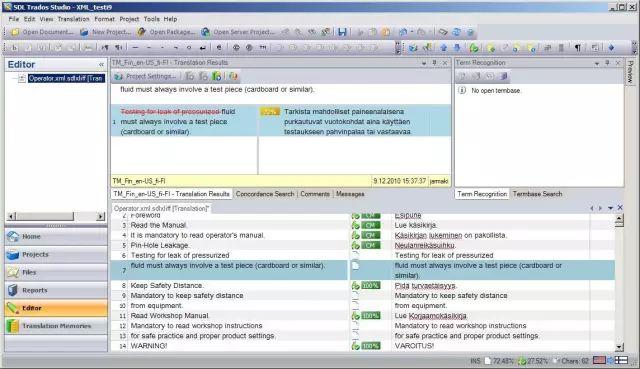Open the Translation menu
Image resolution: width=640 pixels, height=369 pixels.
coord(73,19)
